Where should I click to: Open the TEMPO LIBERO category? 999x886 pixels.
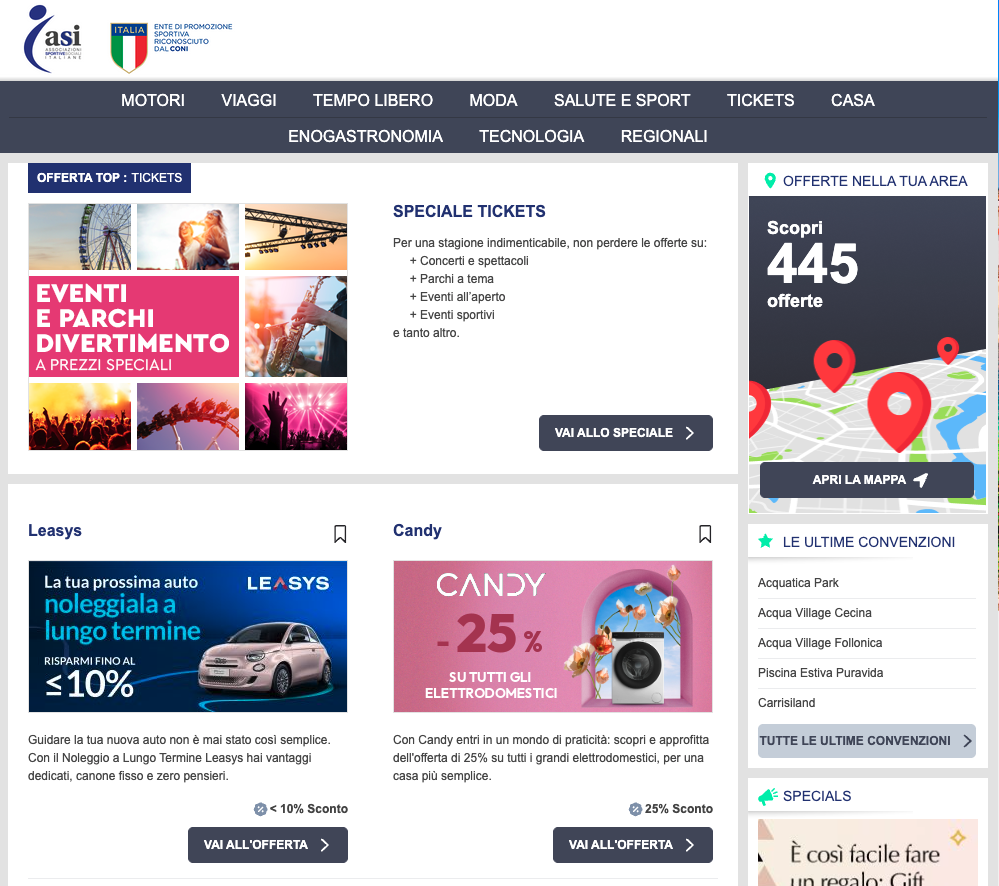pos(373,100)
